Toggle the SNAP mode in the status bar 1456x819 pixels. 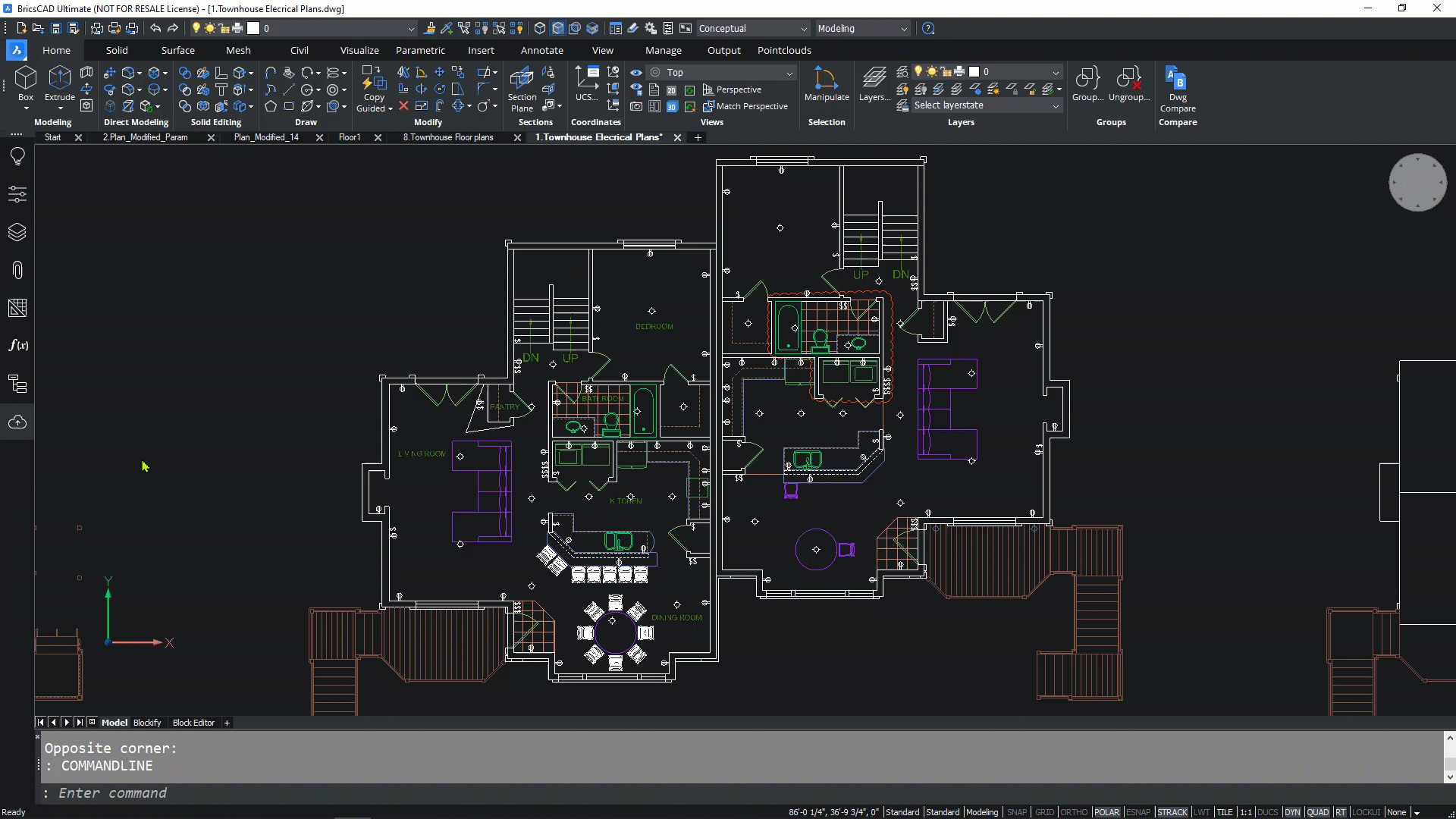(1016, 812)
